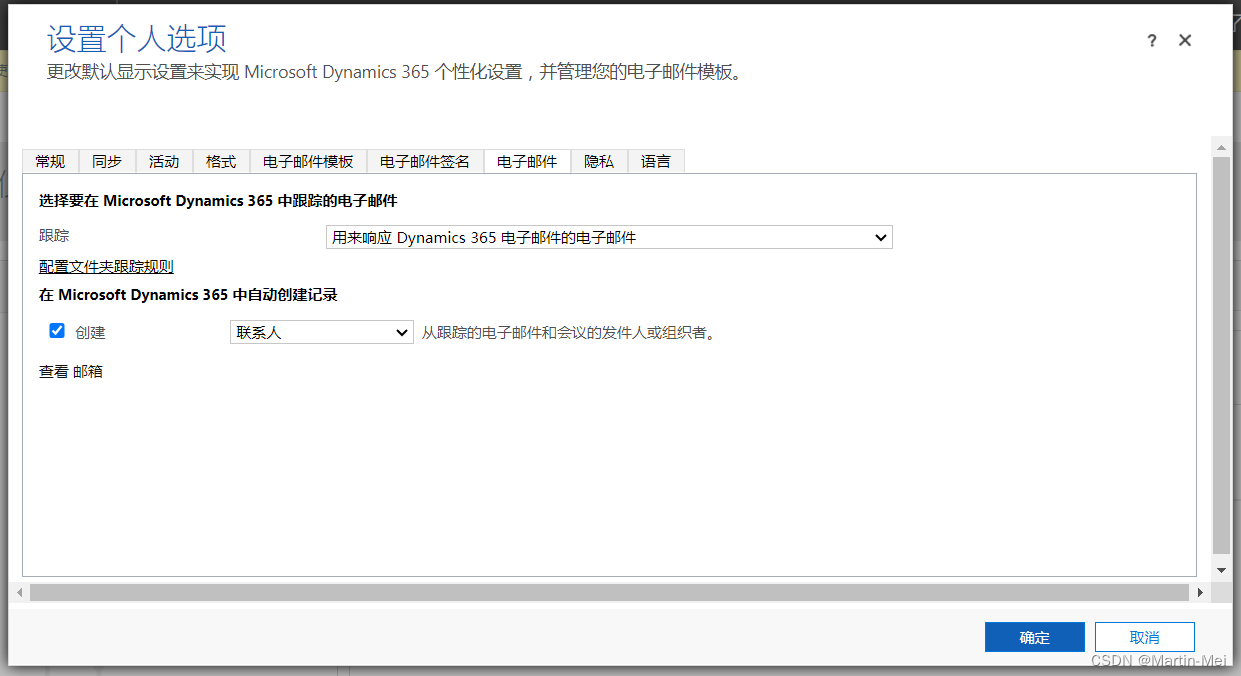1241x676 pixels.
Task: Expand the 联系人 record type dropdown
Action: [321, 332]
